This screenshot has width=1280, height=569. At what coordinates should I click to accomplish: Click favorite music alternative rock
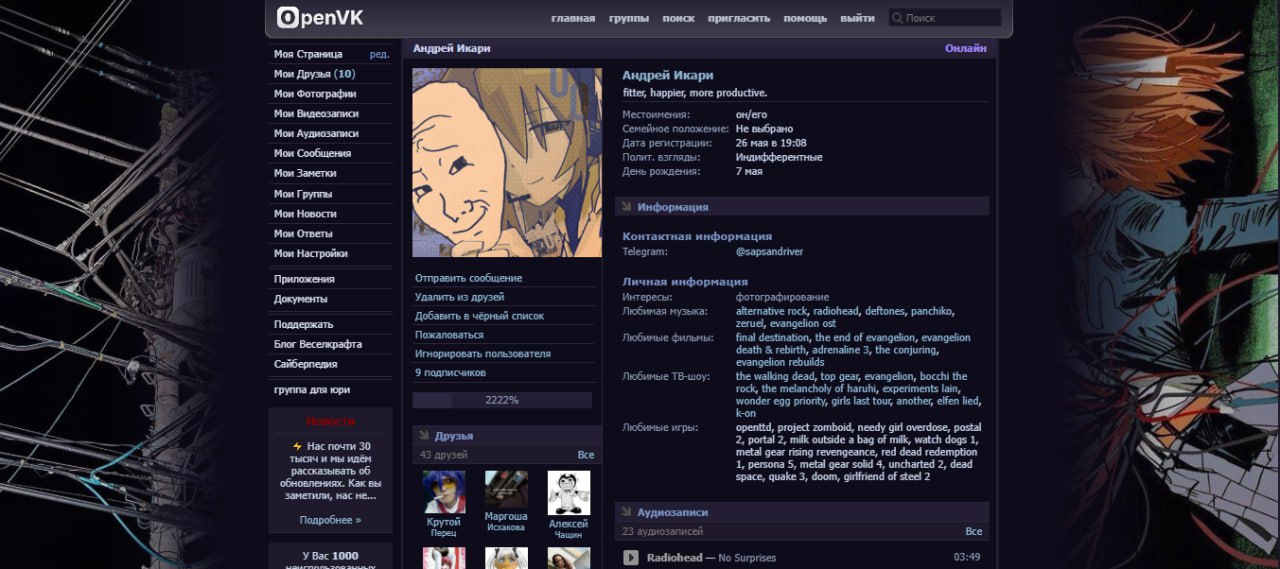coord(771,311)
